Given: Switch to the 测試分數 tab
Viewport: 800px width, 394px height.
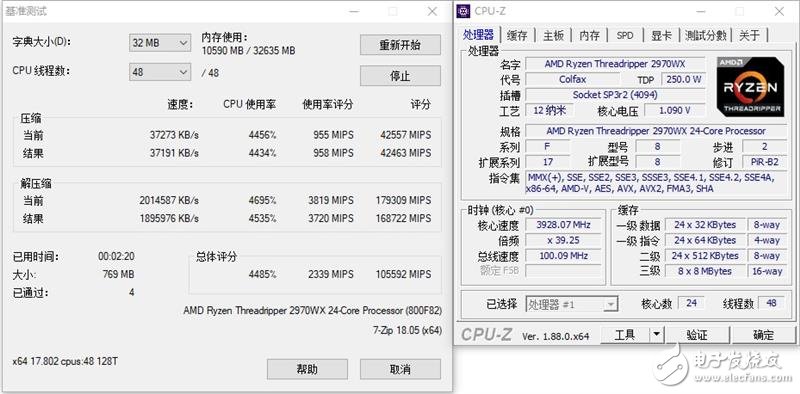Looking at the screenshot, I should tap(706, 35).
